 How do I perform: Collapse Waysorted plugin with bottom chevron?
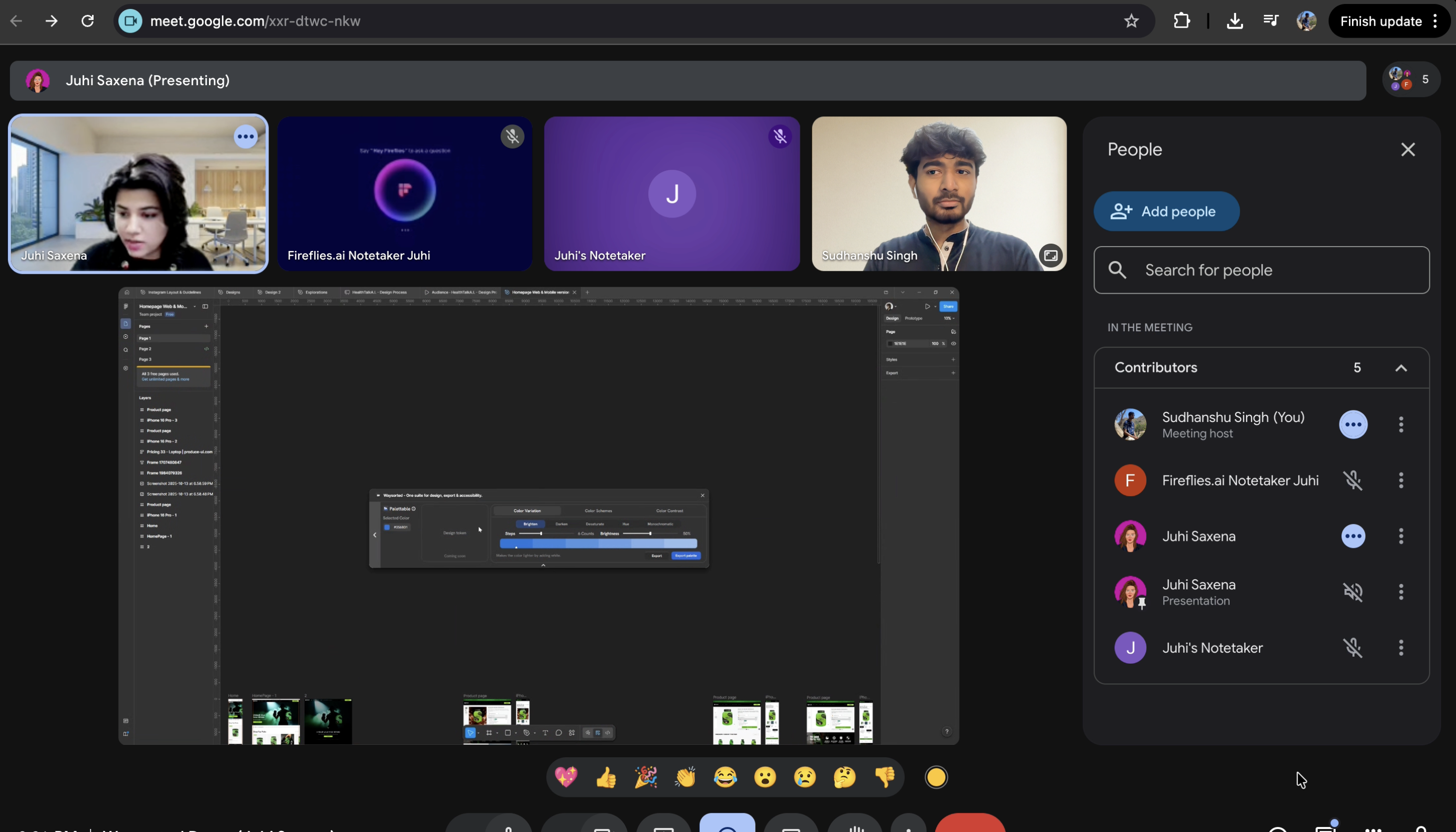[543, 565]
